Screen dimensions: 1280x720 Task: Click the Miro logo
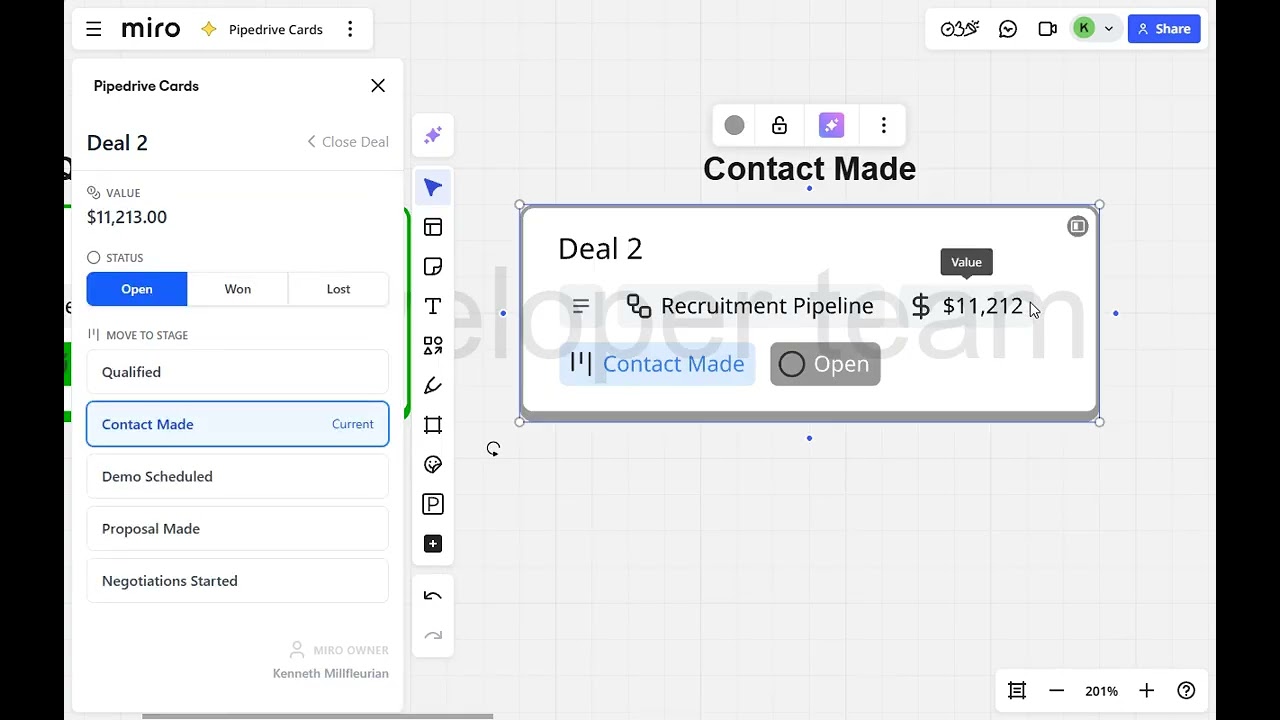pyautogui.click(x=151, y=29)
